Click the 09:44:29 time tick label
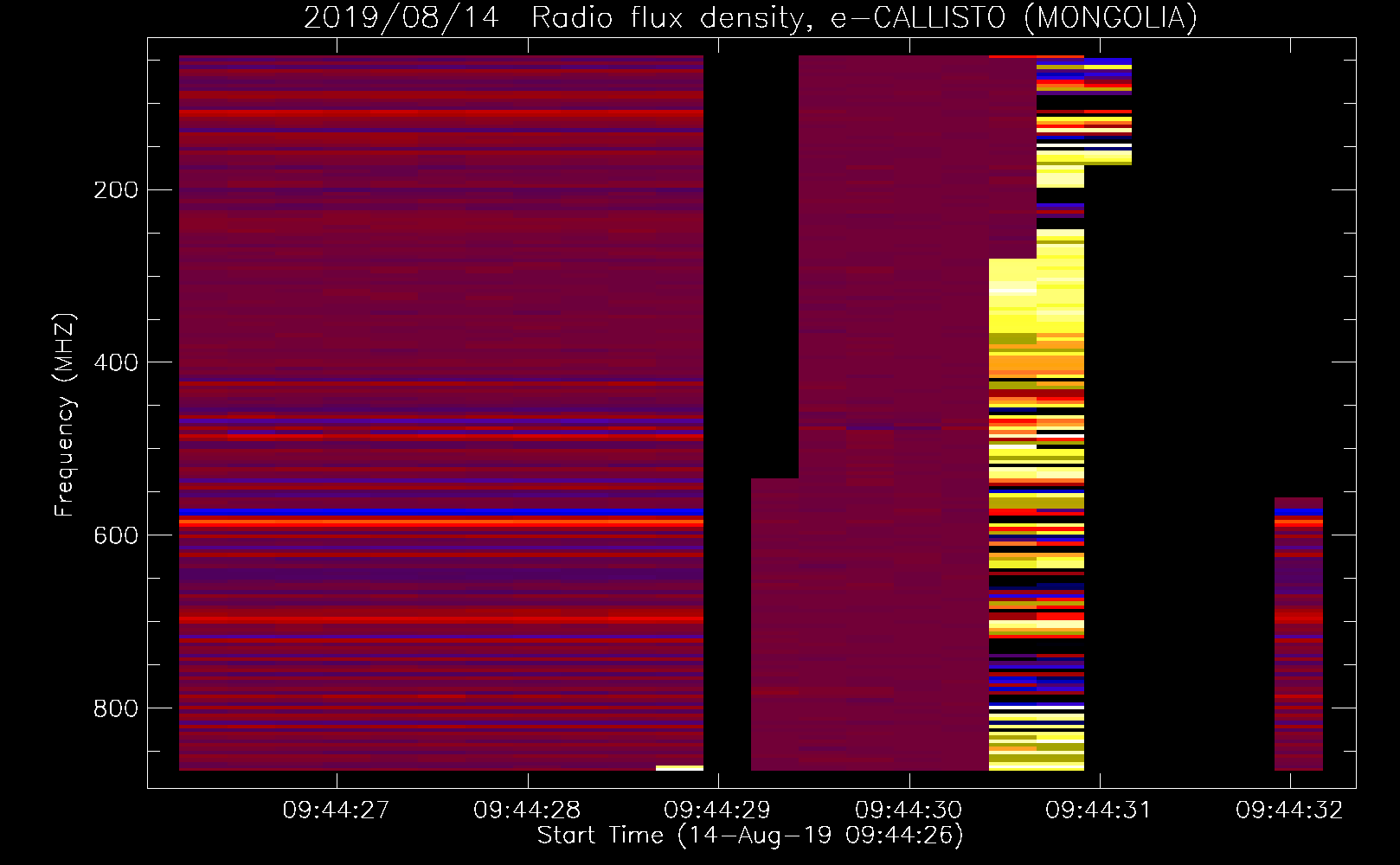1400x865 pixels. click(717, 811)
